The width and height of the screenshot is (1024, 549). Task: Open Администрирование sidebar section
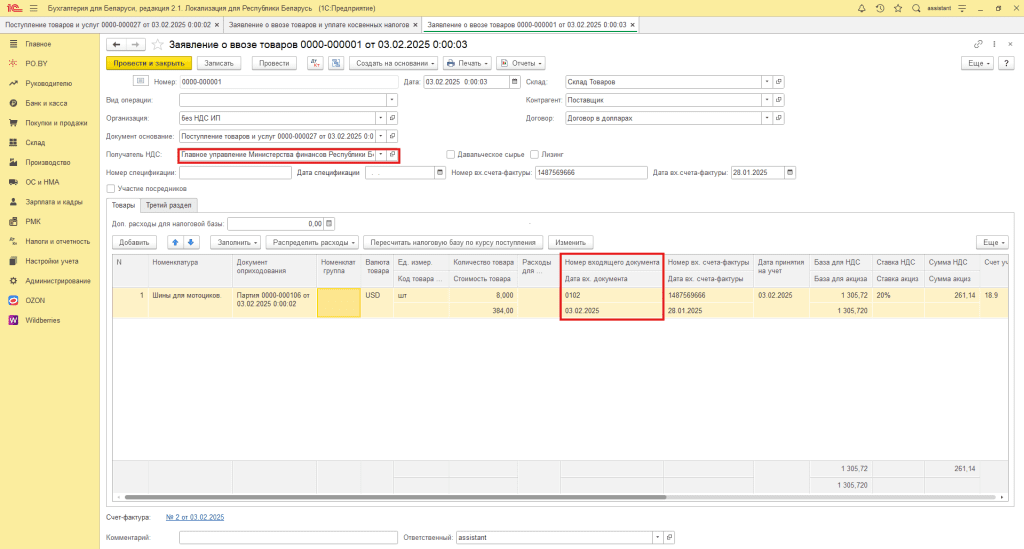pyautogui.click(x=58, y=281)
